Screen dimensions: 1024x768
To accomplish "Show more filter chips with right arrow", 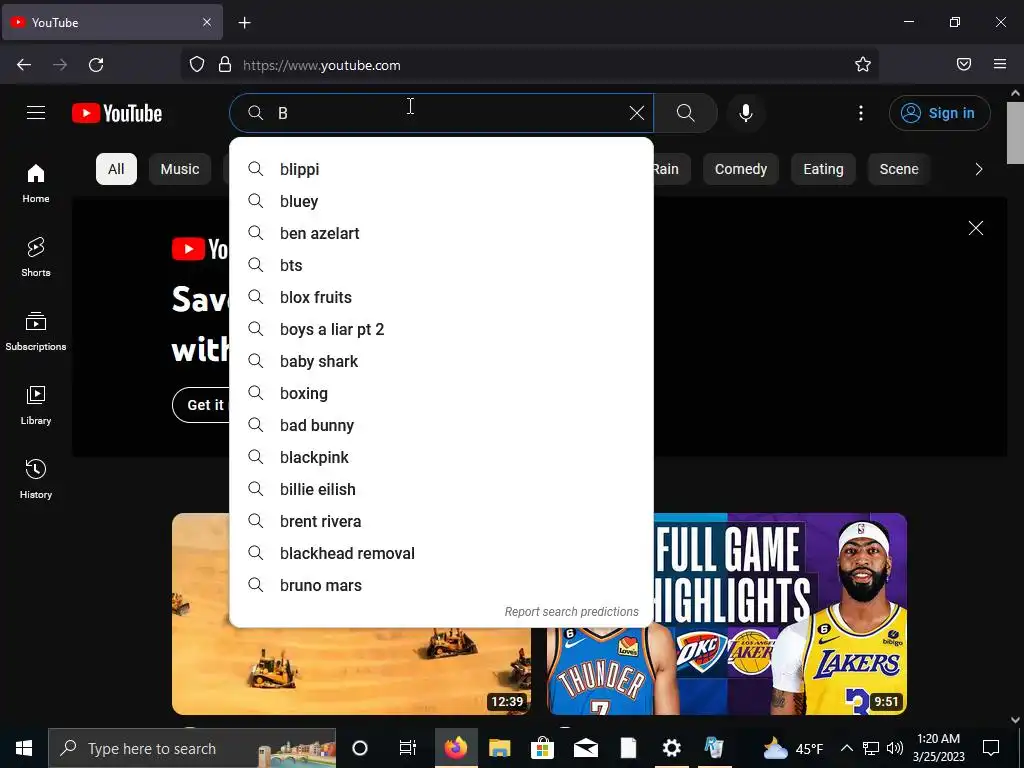I will click(978, 169).
